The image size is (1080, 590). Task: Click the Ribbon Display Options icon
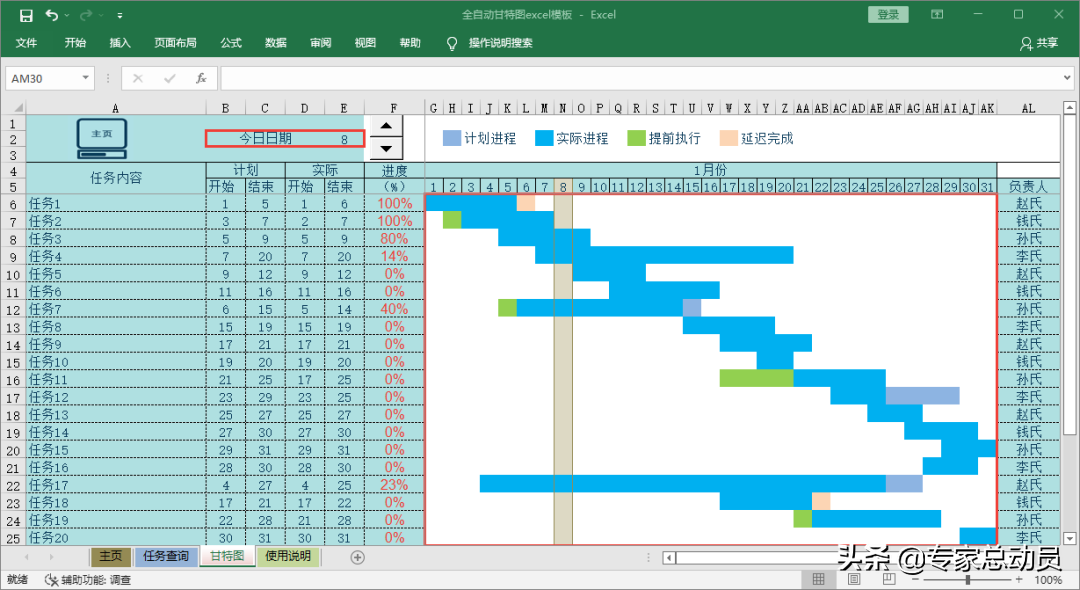click(937, 14)
